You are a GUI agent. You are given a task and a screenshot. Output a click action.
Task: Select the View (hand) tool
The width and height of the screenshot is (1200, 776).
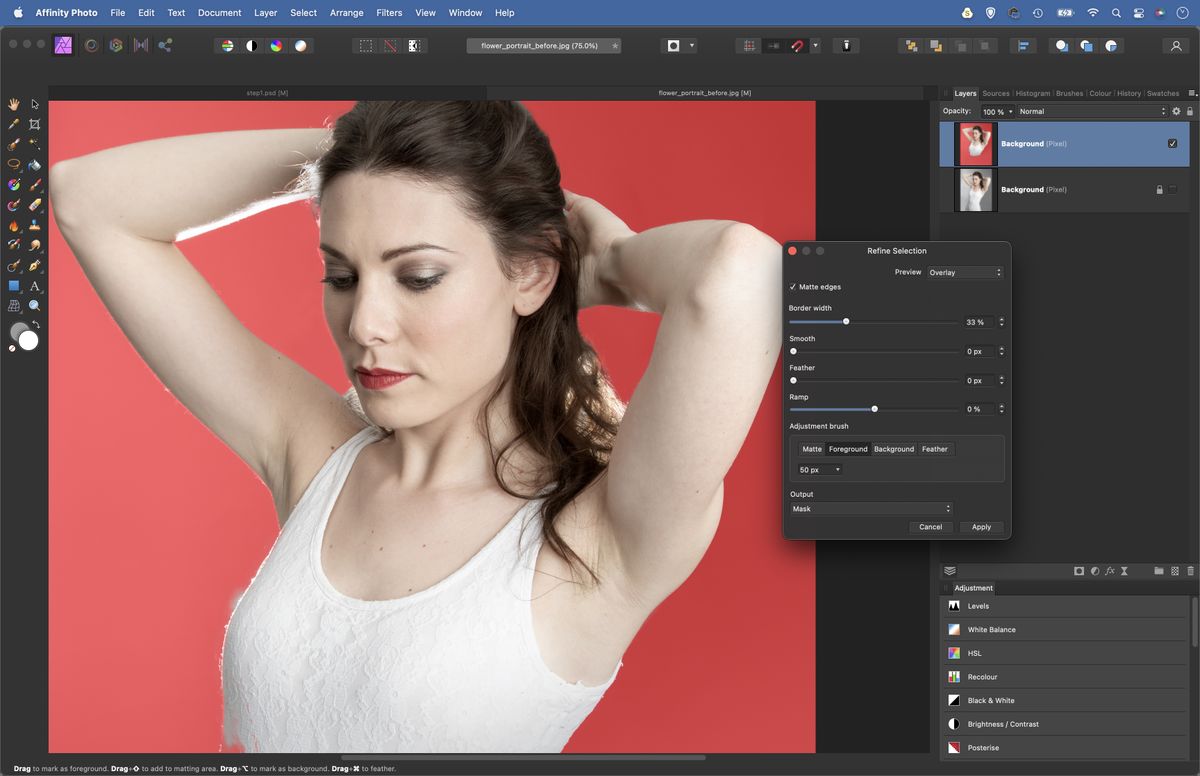[x=14, y=104]
